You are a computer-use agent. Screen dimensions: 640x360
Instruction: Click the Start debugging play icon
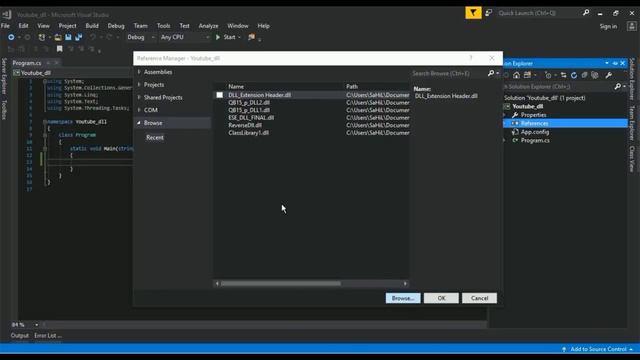pos(218,37)
